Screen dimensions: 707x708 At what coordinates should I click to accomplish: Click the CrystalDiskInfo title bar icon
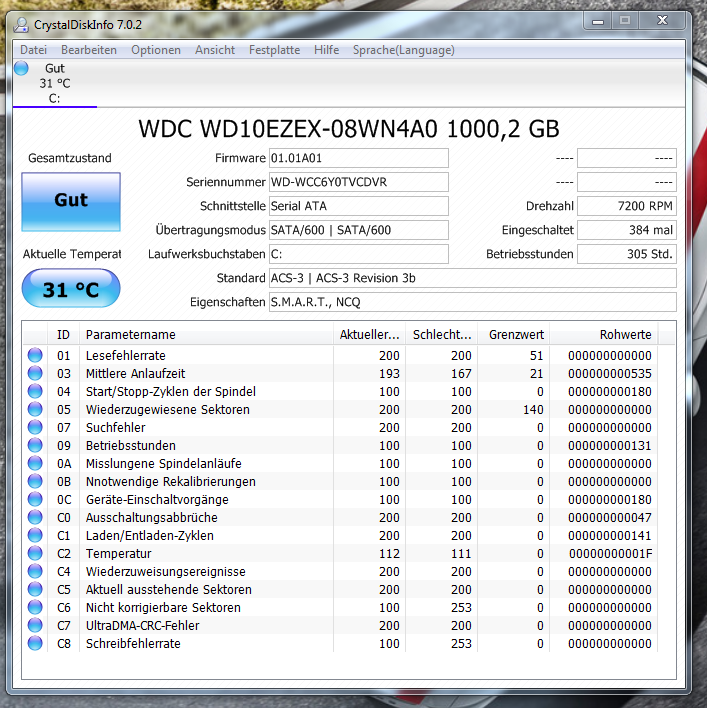click(x=21, y=24)
